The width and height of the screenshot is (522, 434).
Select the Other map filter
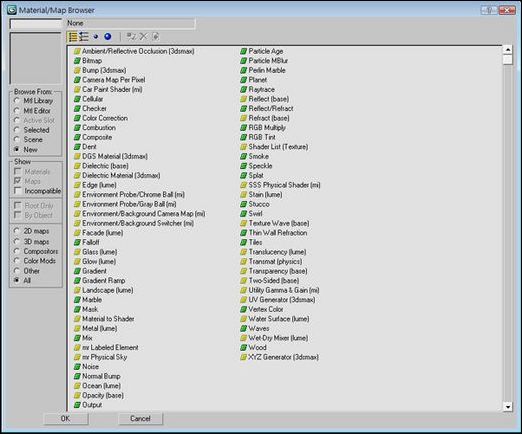click(x=17, y=271)
